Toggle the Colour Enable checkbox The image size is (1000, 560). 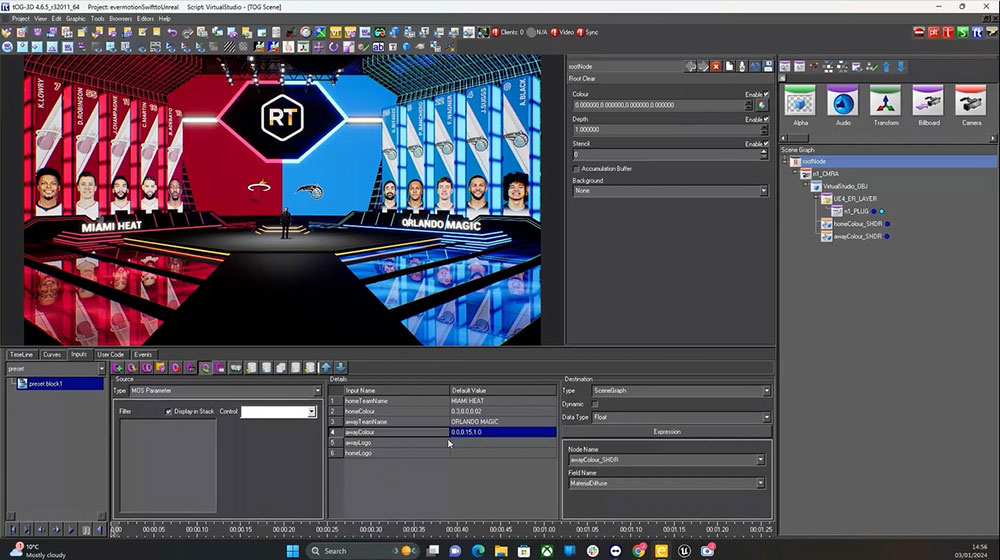click(766, 94)
